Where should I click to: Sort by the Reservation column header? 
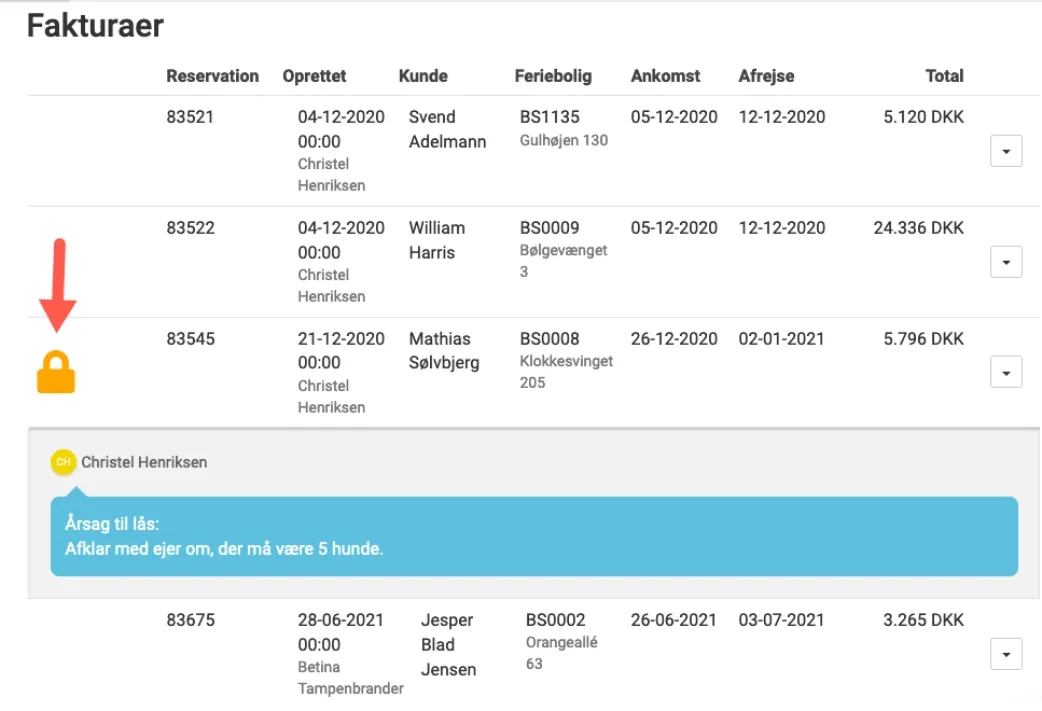point(212,76)
